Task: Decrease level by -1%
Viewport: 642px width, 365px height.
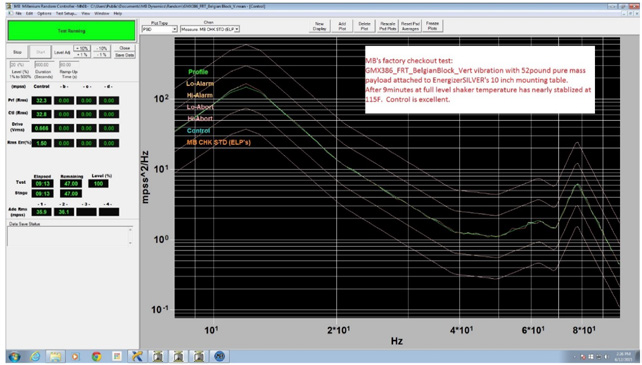Action: coord(102,54)
